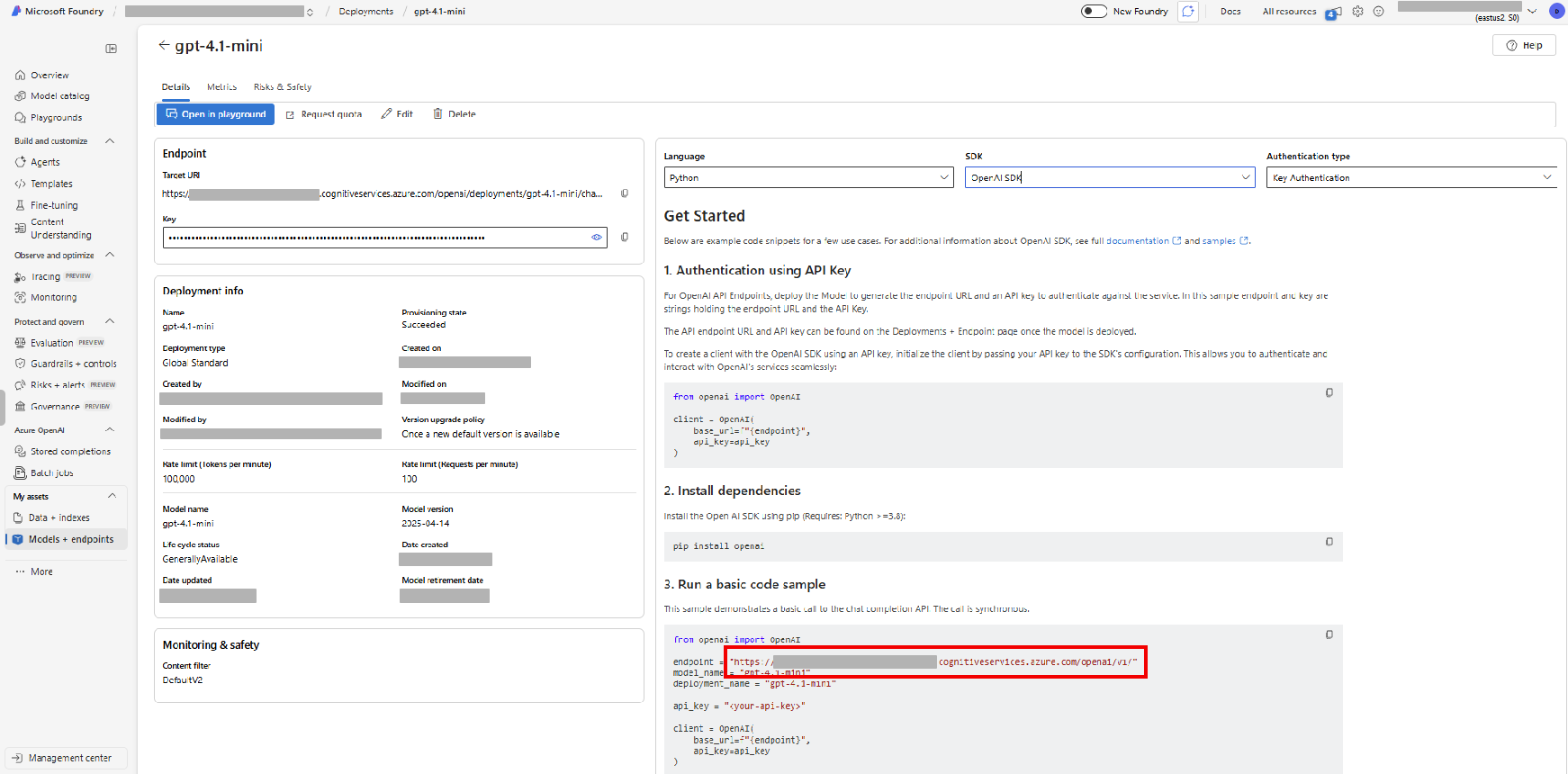
Task: Collapse the My assets section
Action: click(x=112, y=496)
